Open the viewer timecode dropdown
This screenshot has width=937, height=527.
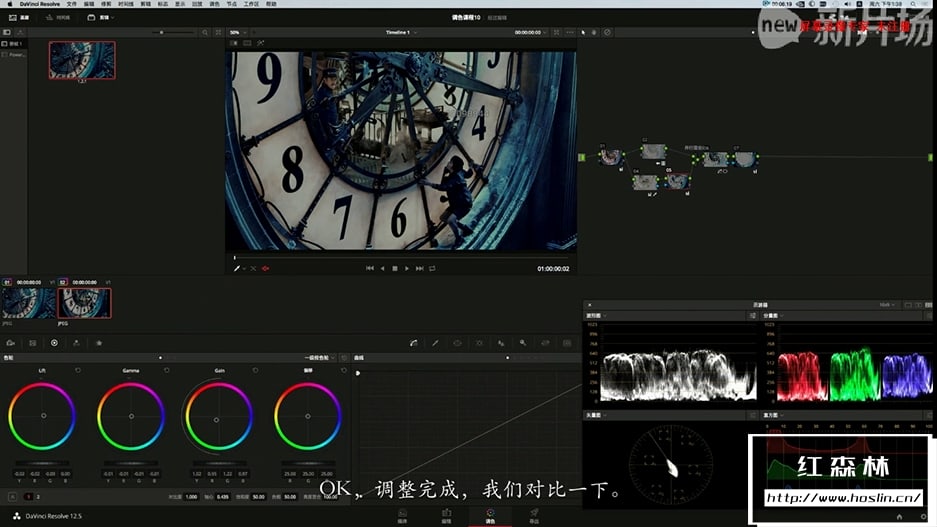click(x=531, y=32)
